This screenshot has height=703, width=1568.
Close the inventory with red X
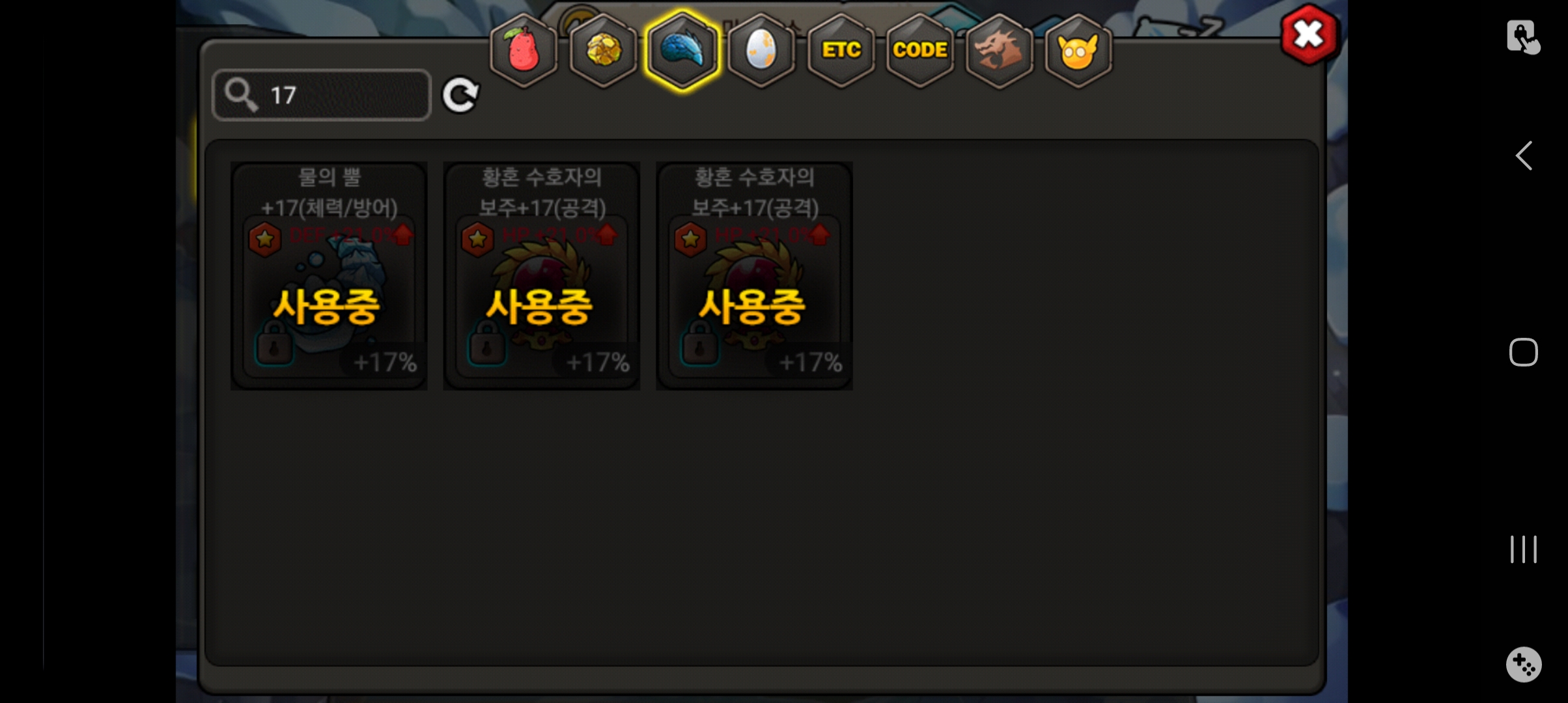click(1309, 34)
